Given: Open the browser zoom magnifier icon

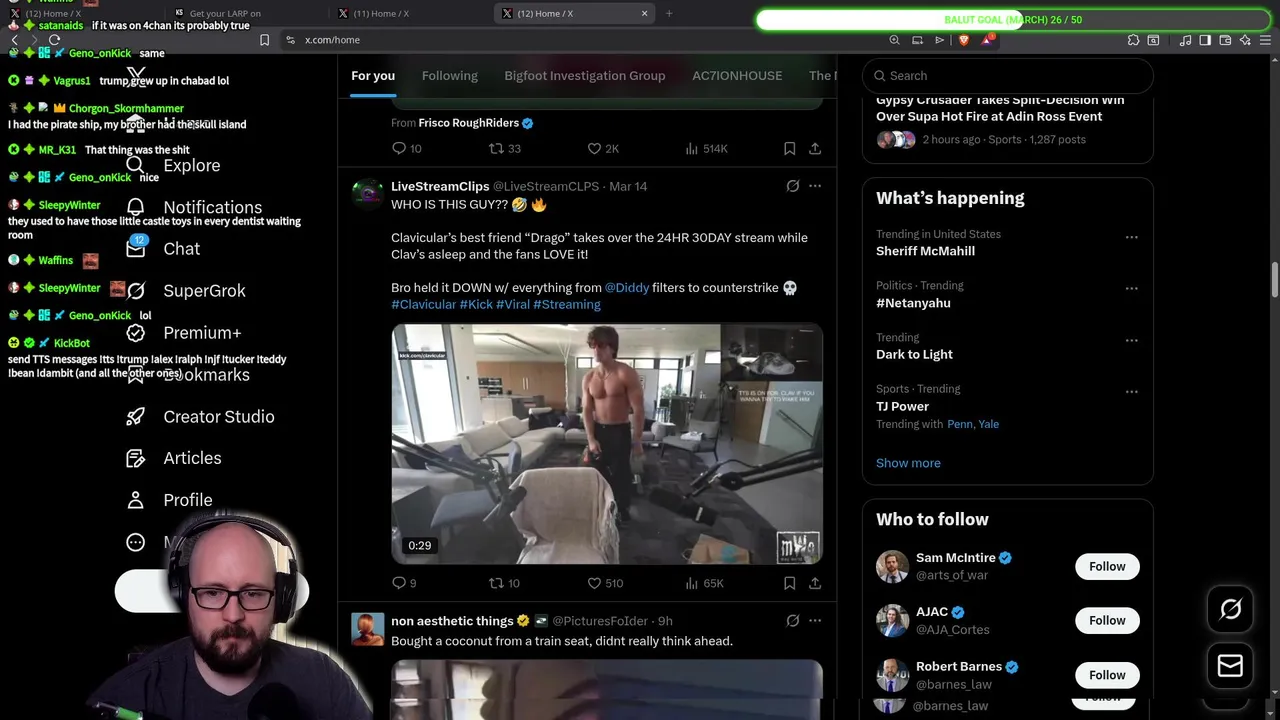Looking at the screenshot, I should pos(894,40).
